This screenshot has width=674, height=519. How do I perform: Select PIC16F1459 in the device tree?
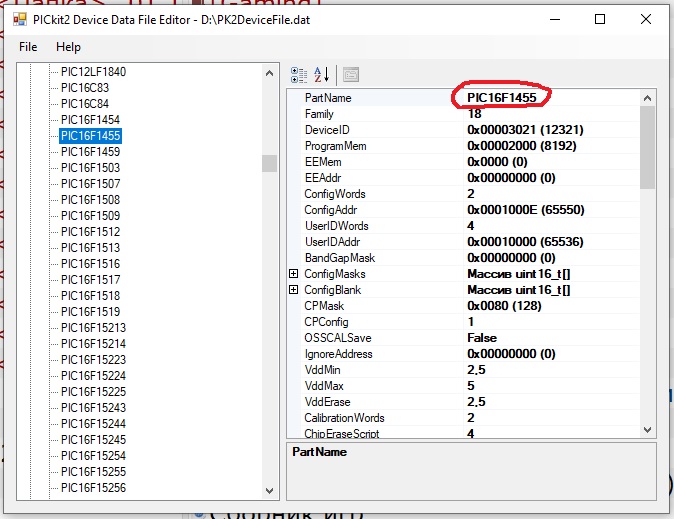point(90,152)
